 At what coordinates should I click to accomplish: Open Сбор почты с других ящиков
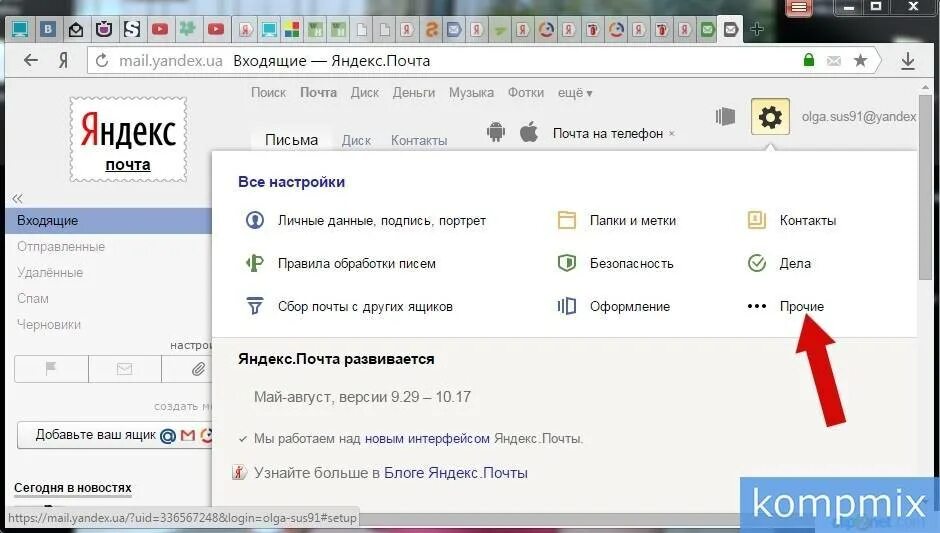(x=365, y=306)
